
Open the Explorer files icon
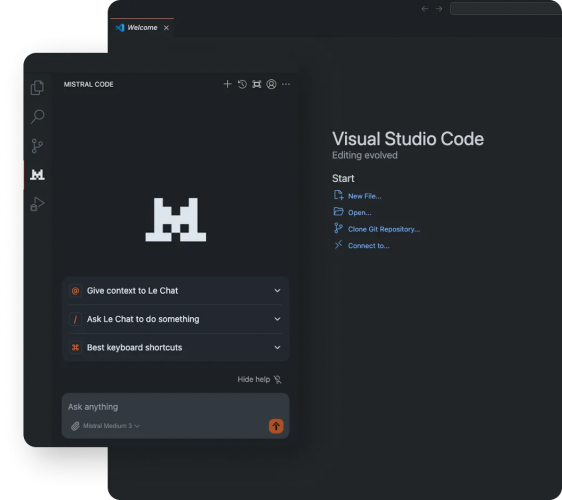click(37, 87)
